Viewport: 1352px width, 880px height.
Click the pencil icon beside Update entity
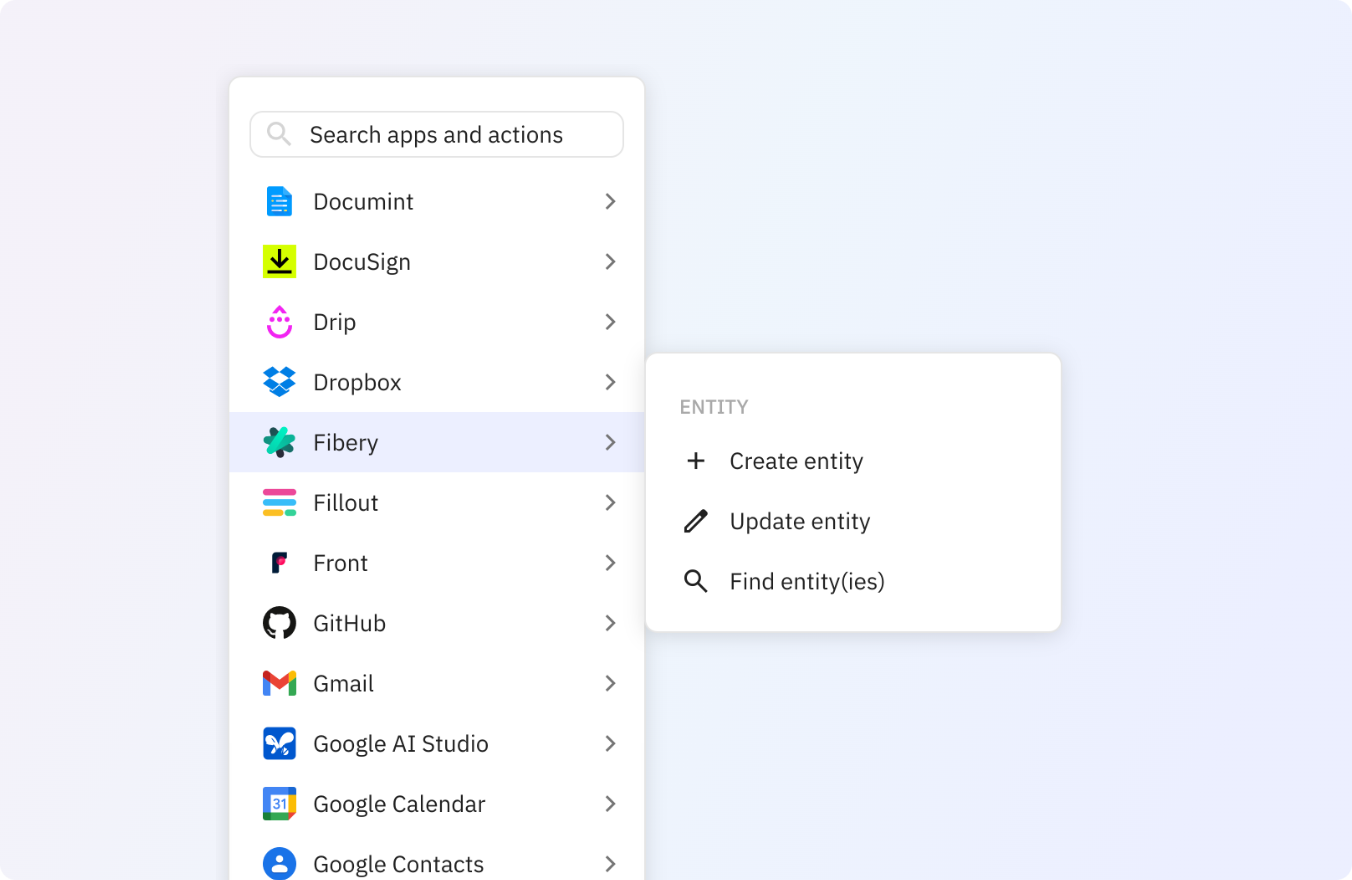(696, 521)
